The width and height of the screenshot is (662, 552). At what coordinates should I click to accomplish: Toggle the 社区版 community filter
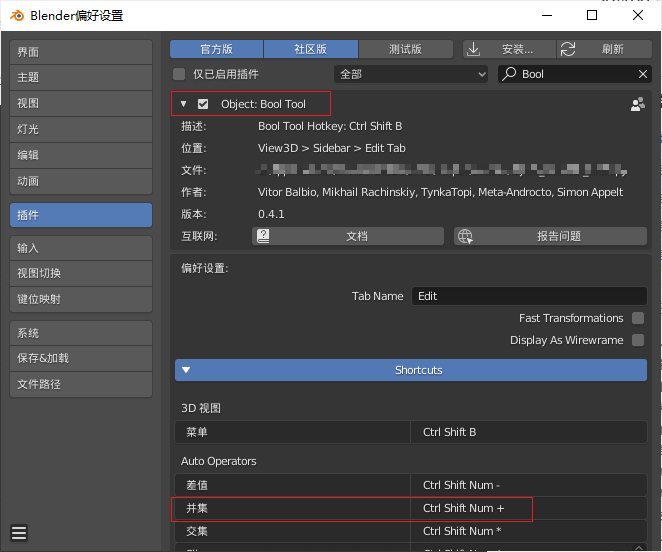pos(311,49)
